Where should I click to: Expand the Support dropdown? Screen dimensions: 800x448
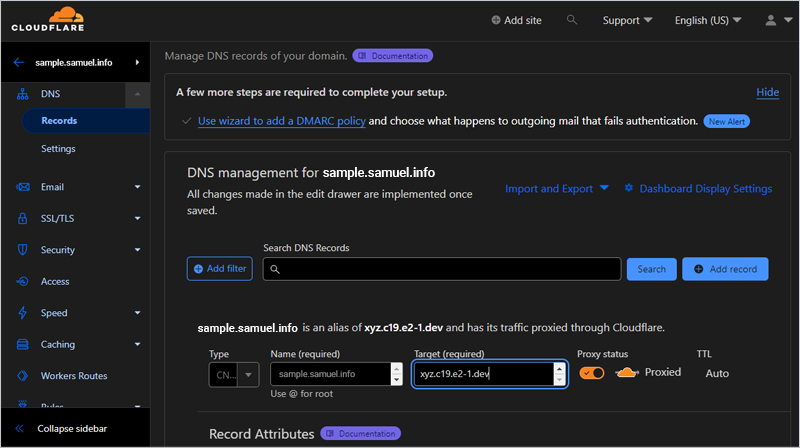(x=627, y=20)
